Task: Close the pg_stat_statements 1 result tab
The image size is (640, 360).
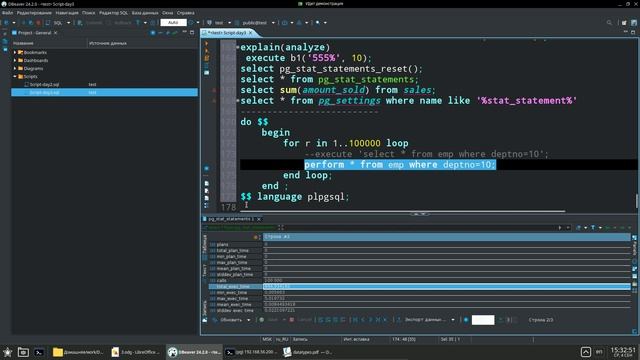Action: click(259, 219)
